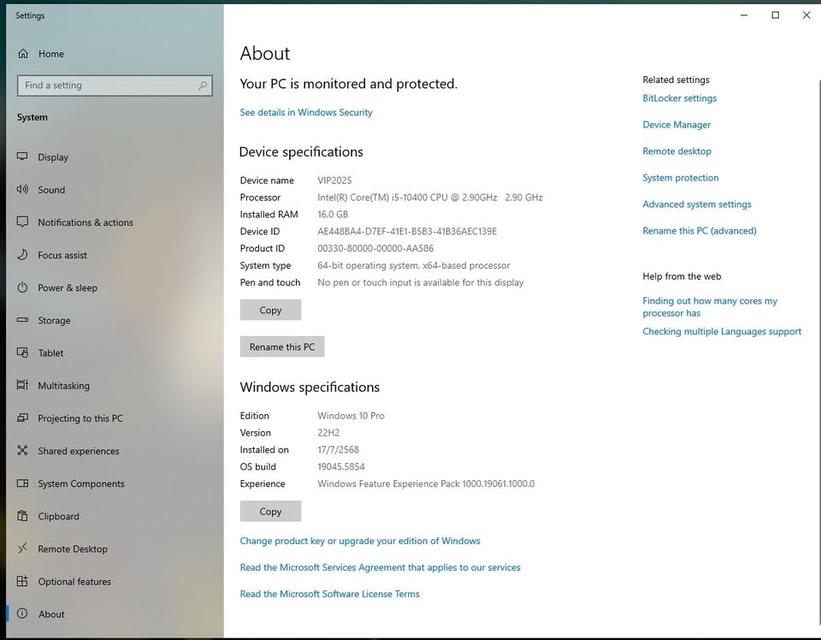The image size is (821, 640).
Task: Open Power & sleep icon
Action: pos(23,288)
